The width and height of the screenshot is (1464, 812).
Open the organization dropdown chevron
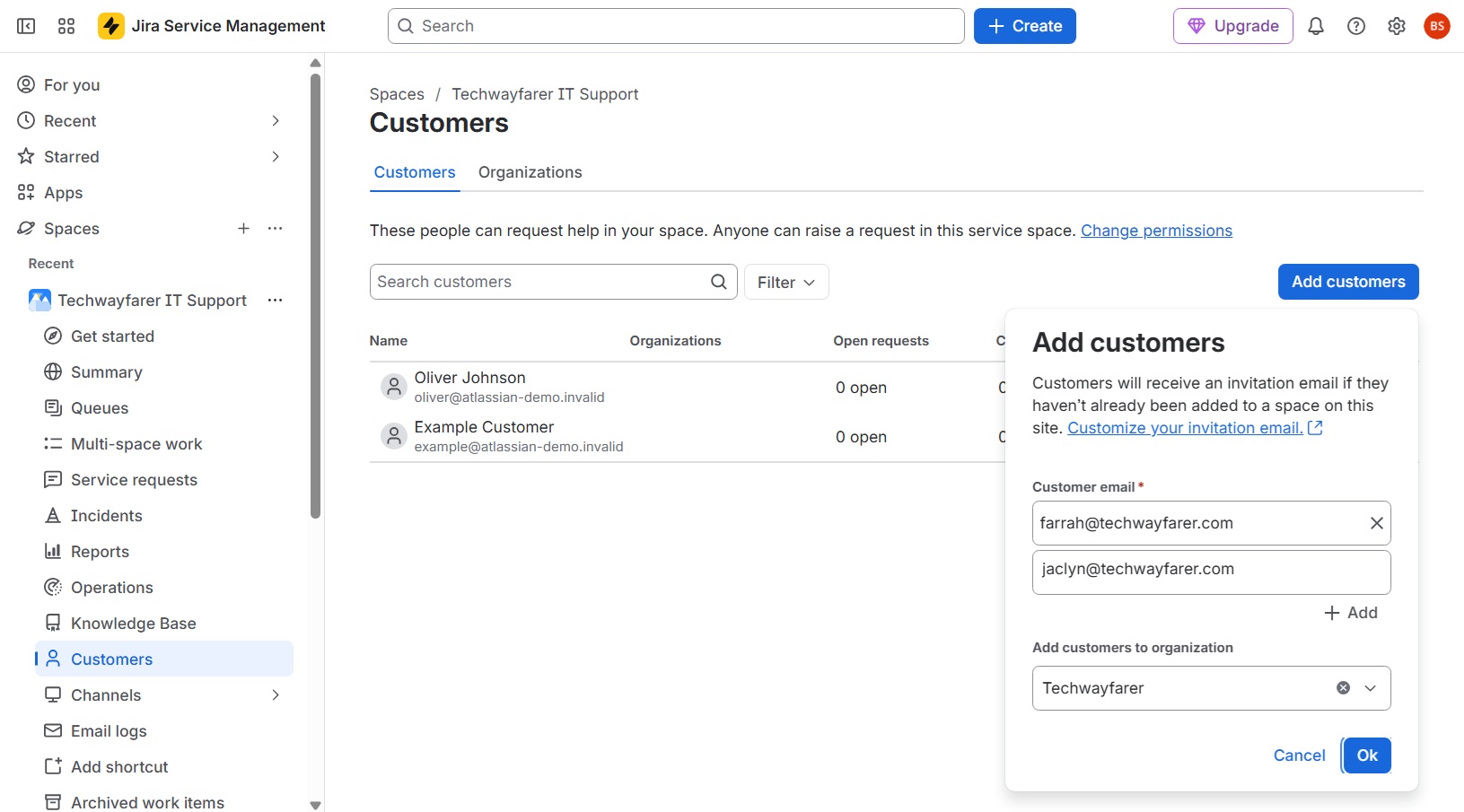click(1371, 688)
